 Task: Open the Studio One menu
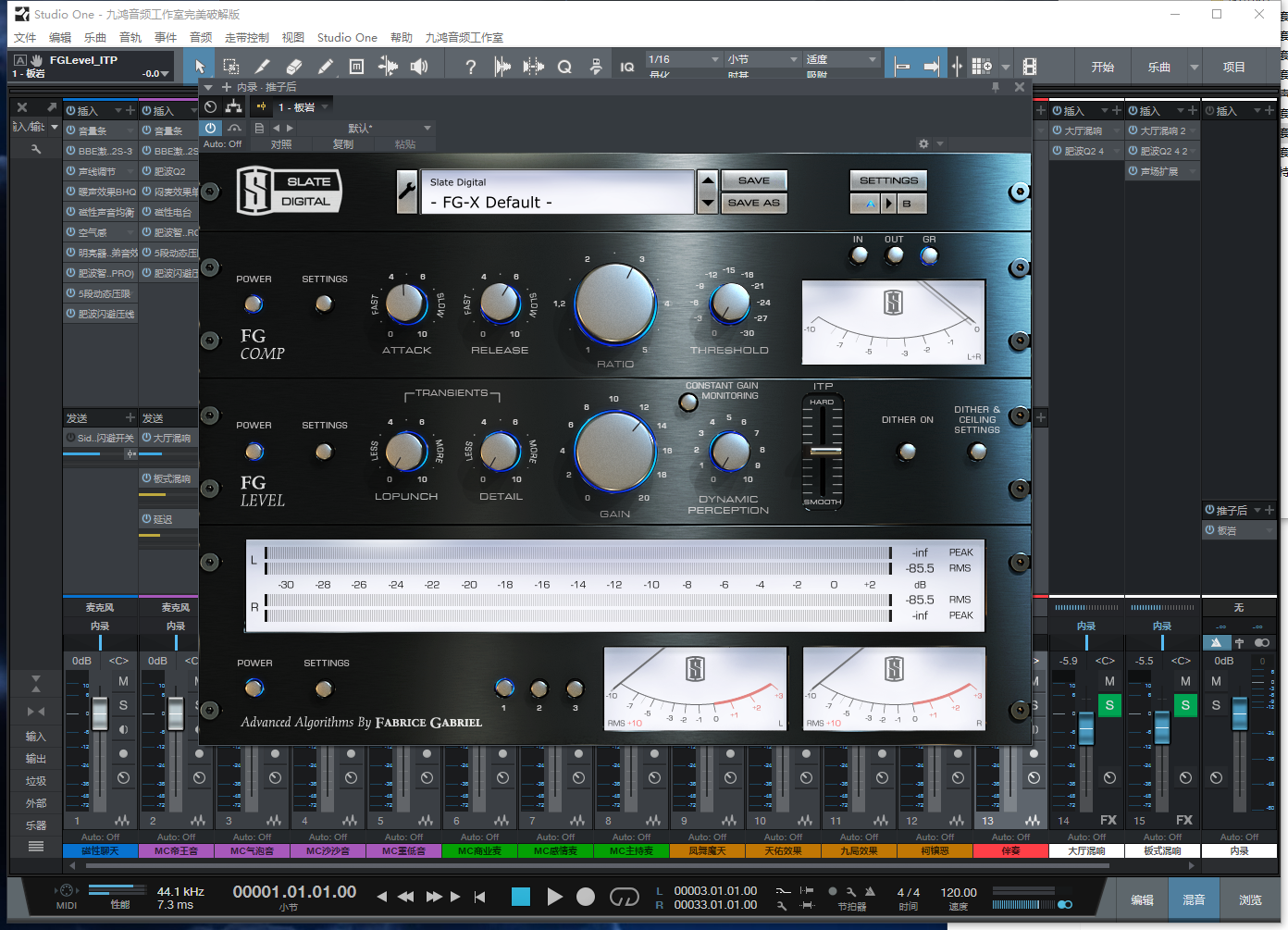[347, 38]
